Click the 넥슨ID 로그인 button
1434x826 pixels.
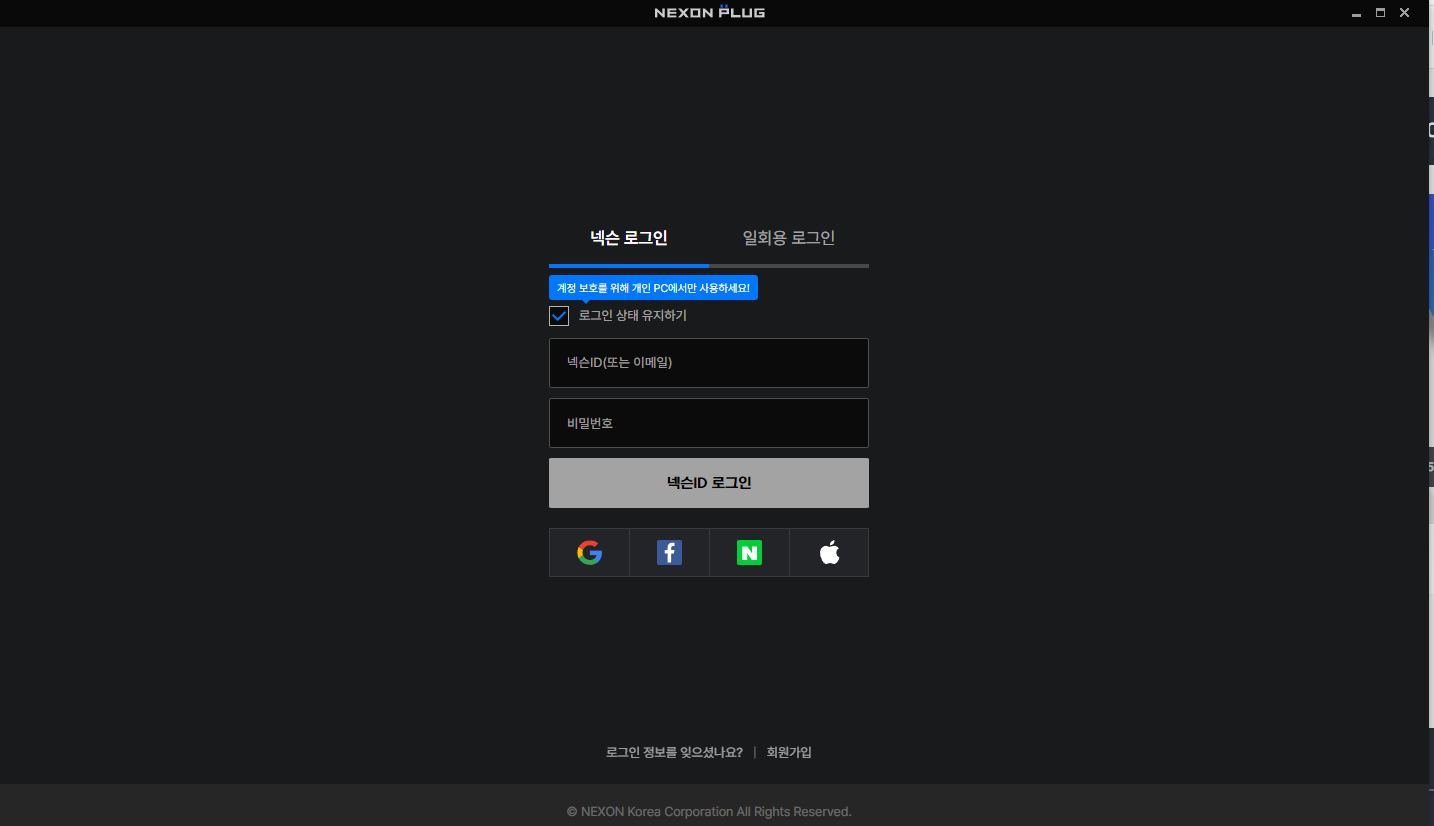tap(709, 483)
